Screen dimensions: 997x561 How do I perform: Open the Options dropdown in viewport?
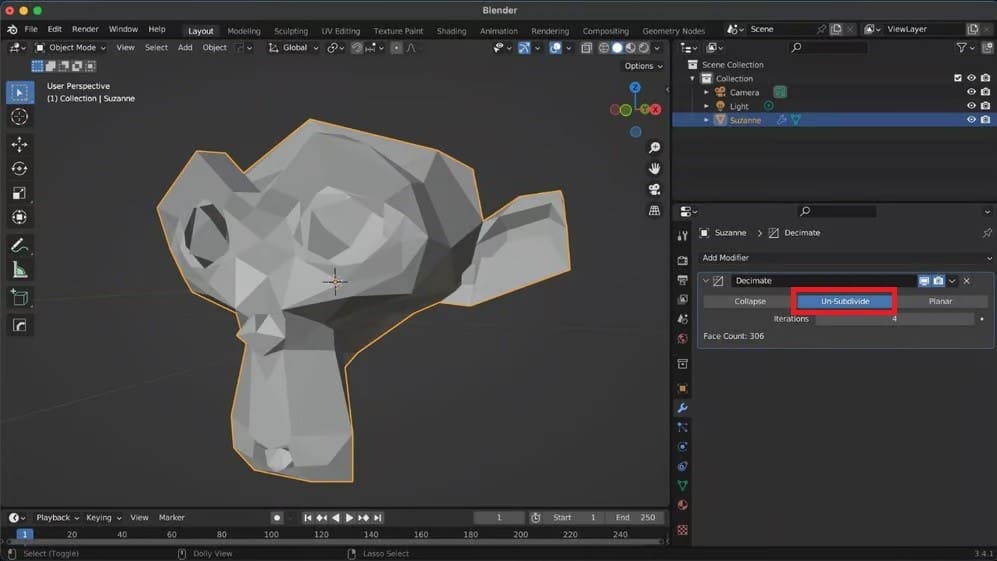(643, 66)
